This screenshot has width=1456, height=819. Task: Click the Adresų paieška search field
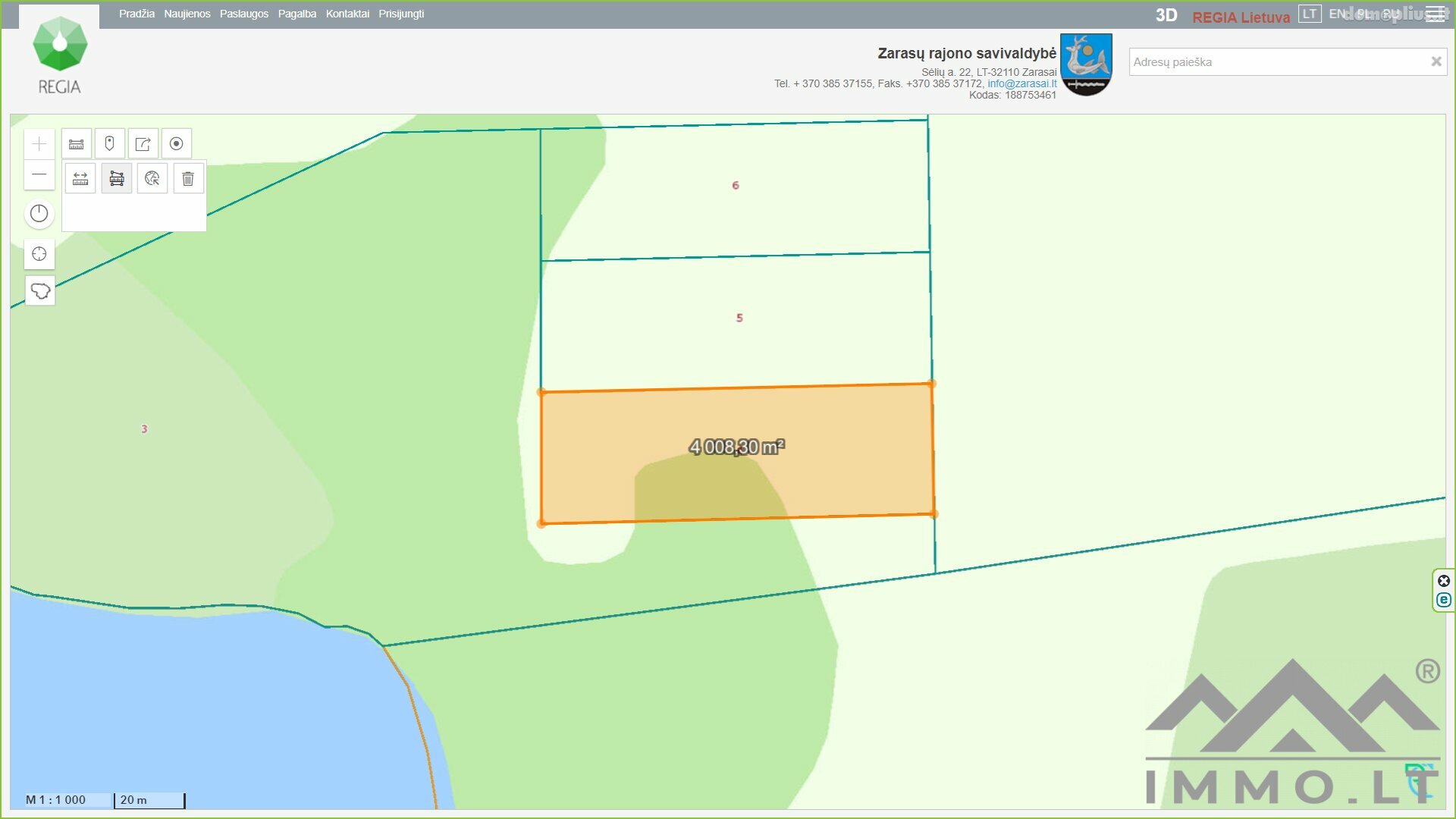1279,62
